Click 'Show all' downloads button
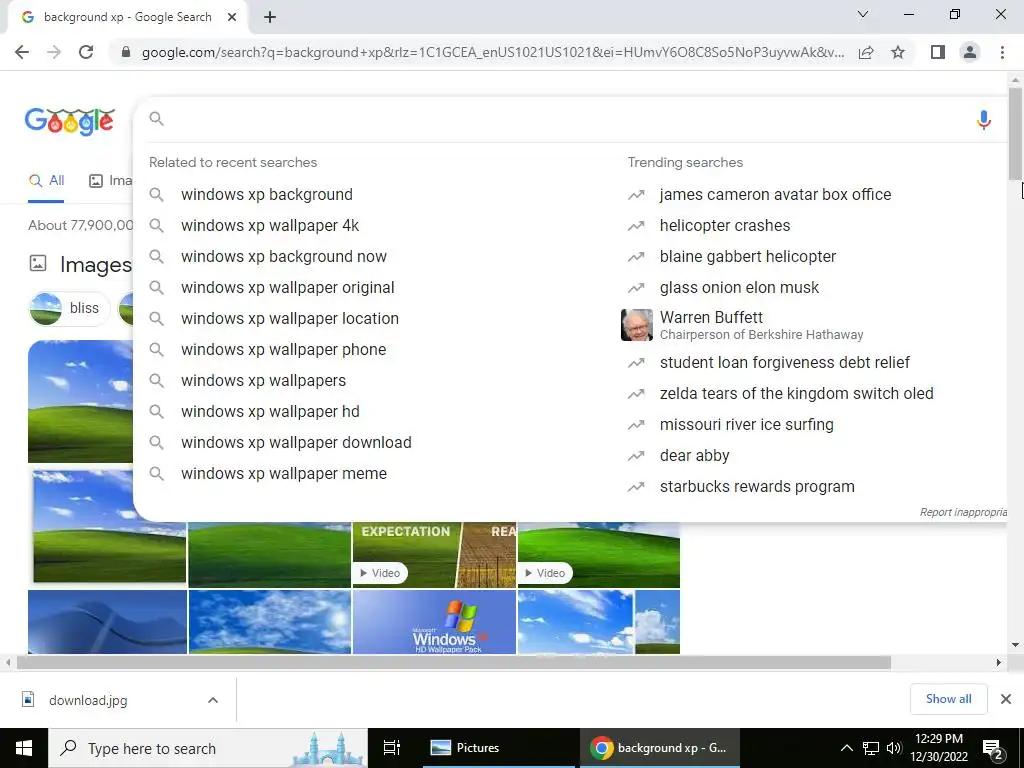1024x768 pixels. [x=948, y=699]
